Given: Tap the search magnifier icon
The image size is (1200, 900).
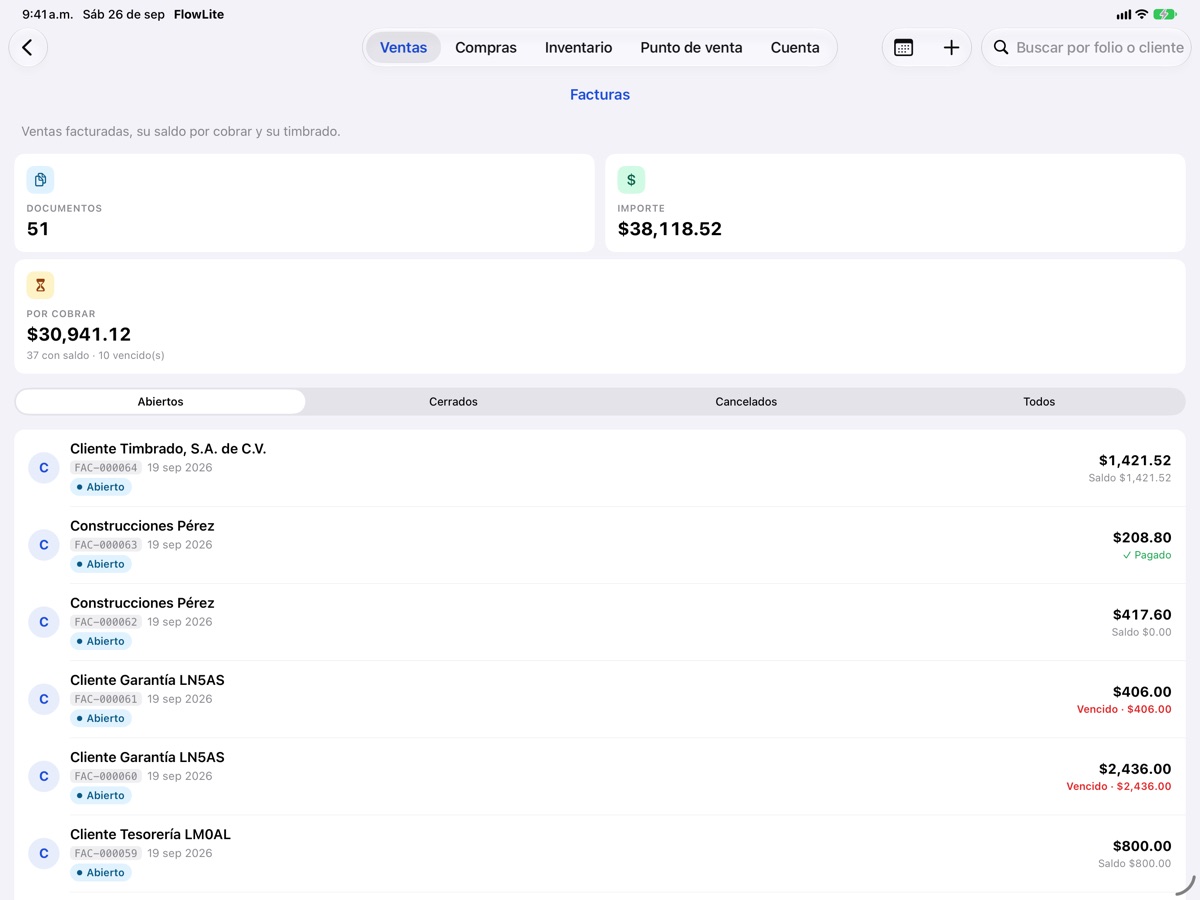Looking at the screenshot, I should coord(1001,47).
